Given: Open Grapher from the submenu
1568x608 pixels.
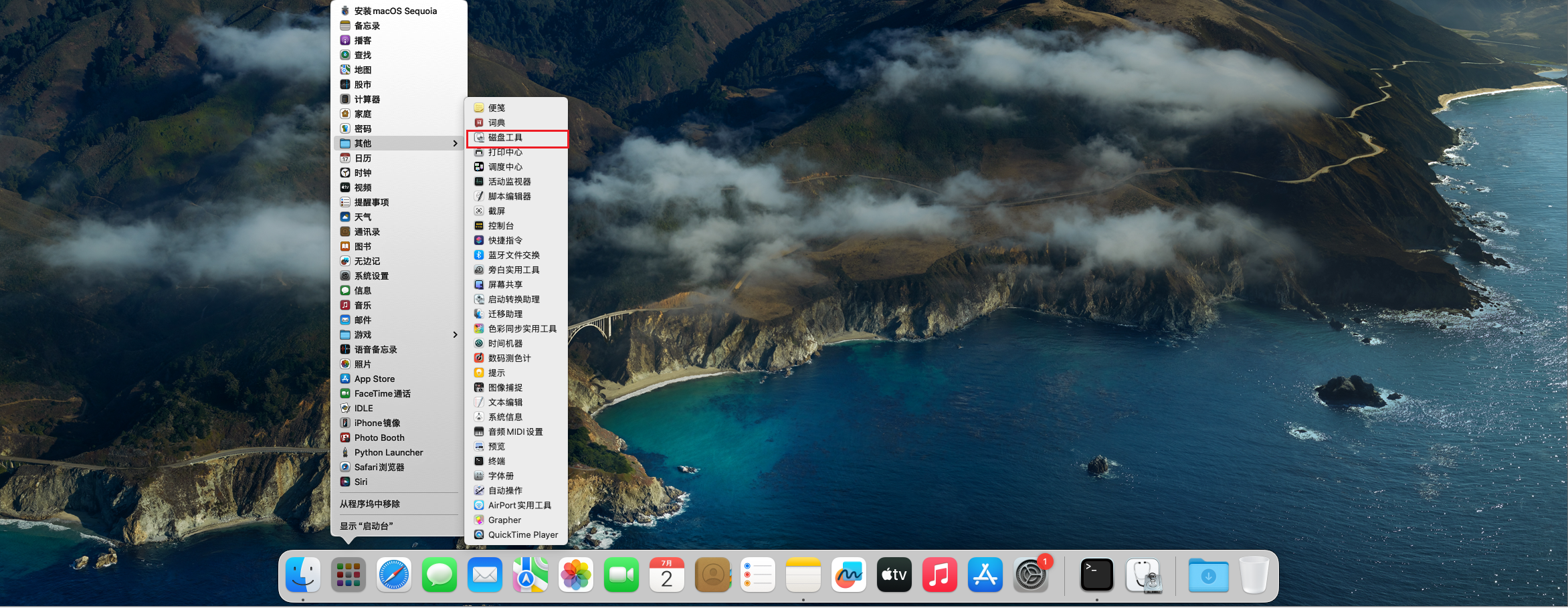Looking at the screenshot, I should (517, 520).
